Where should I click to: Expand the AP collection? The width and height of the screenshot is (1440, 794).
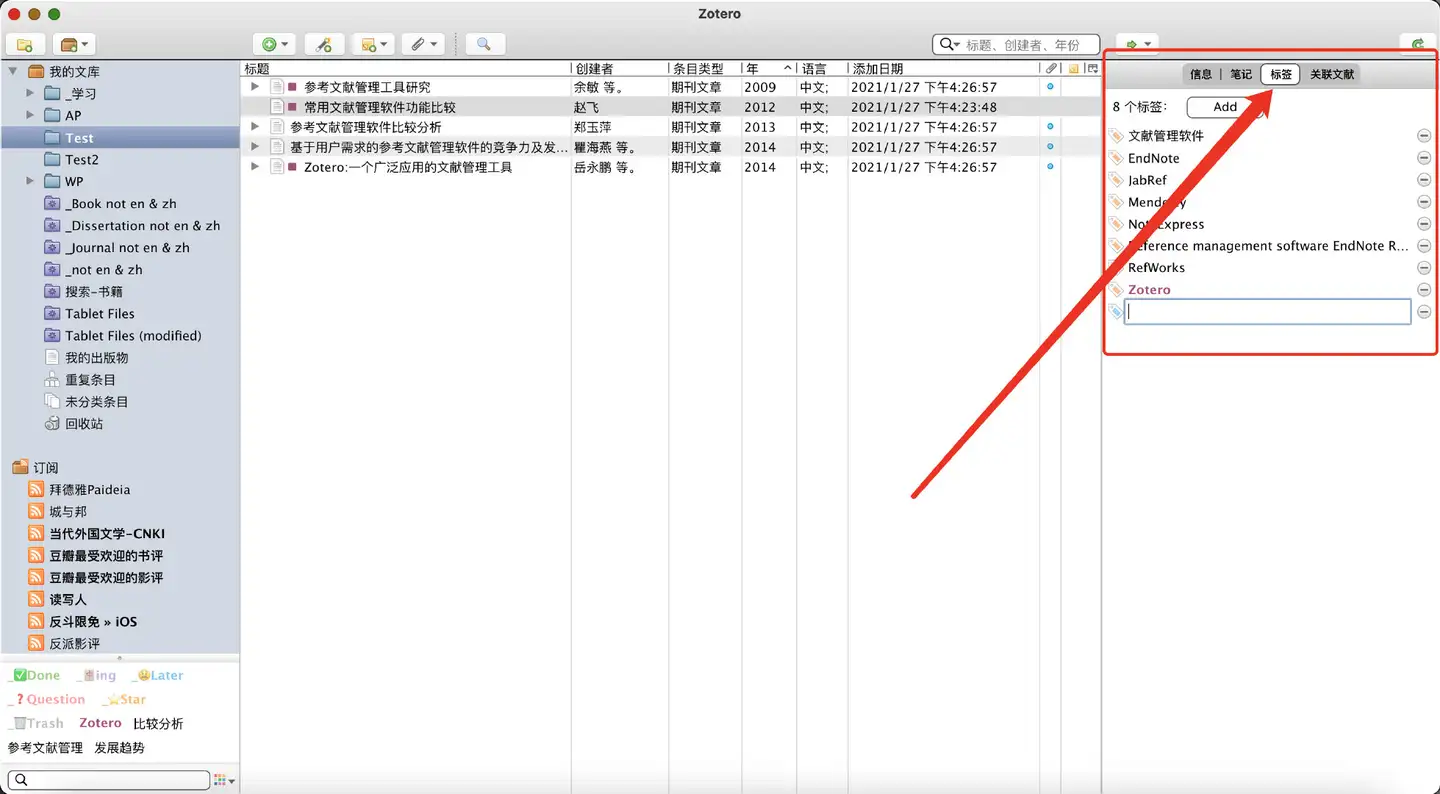[x=31, y=115]
